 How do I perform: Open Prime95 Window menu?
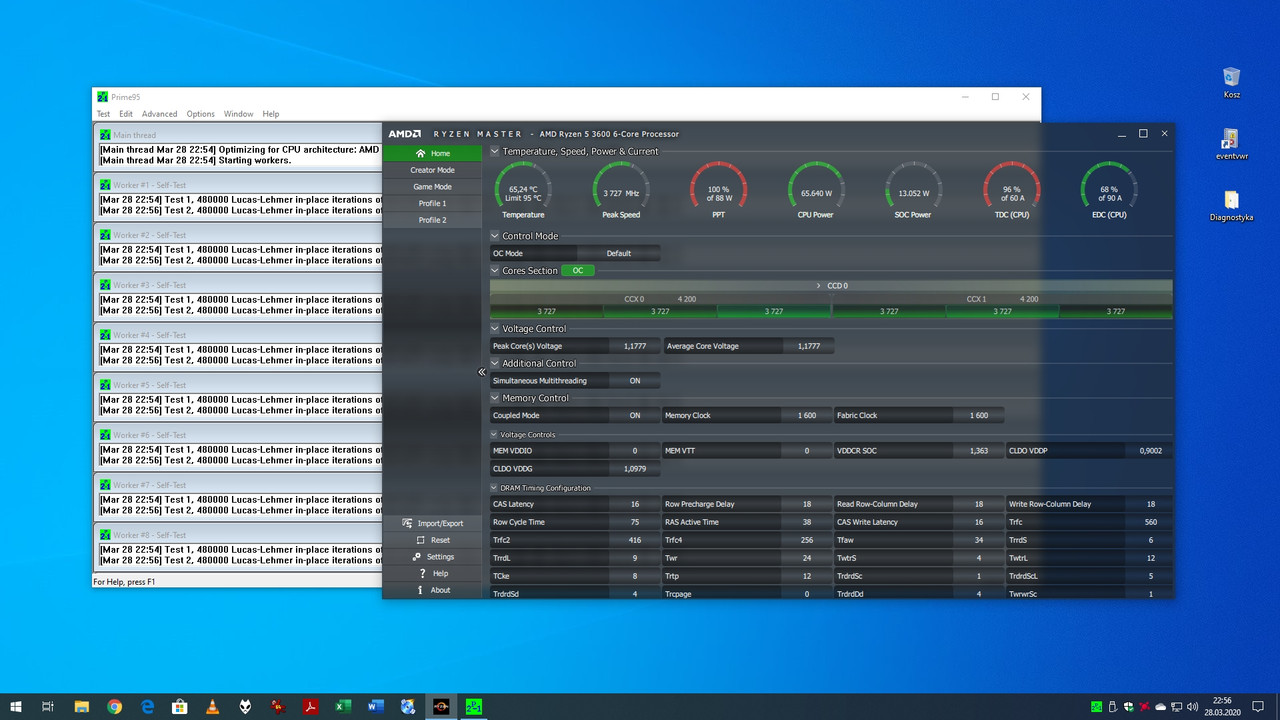pos(238,114)
